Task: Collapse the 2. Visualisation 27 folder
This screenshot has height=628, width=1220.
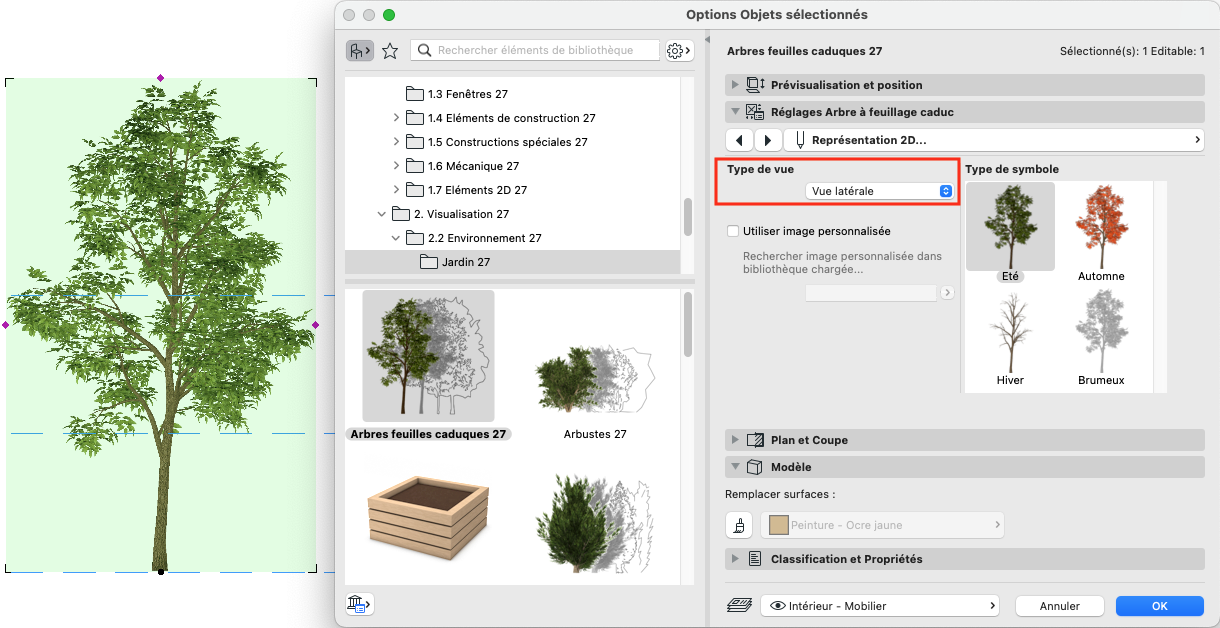Action: click(381, 214)
